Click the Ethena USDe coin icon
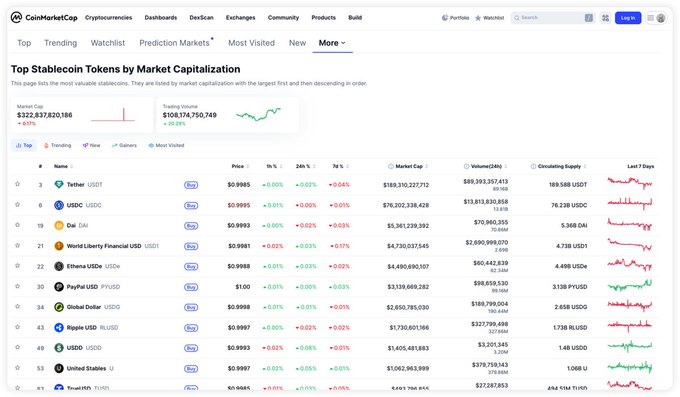This screenshot has width=680, height=397. click(59, 266)
